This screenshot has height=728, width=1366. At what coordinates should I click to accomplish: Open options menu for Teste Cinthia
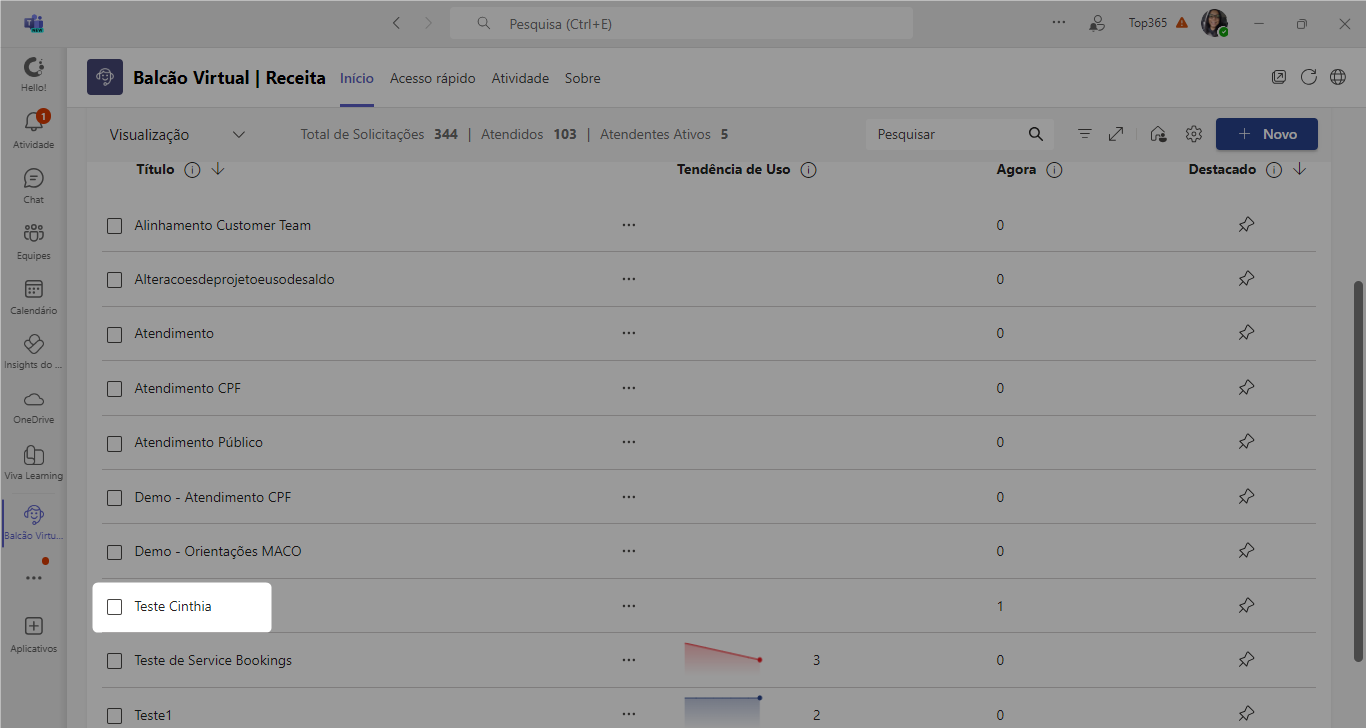[628, 606]
